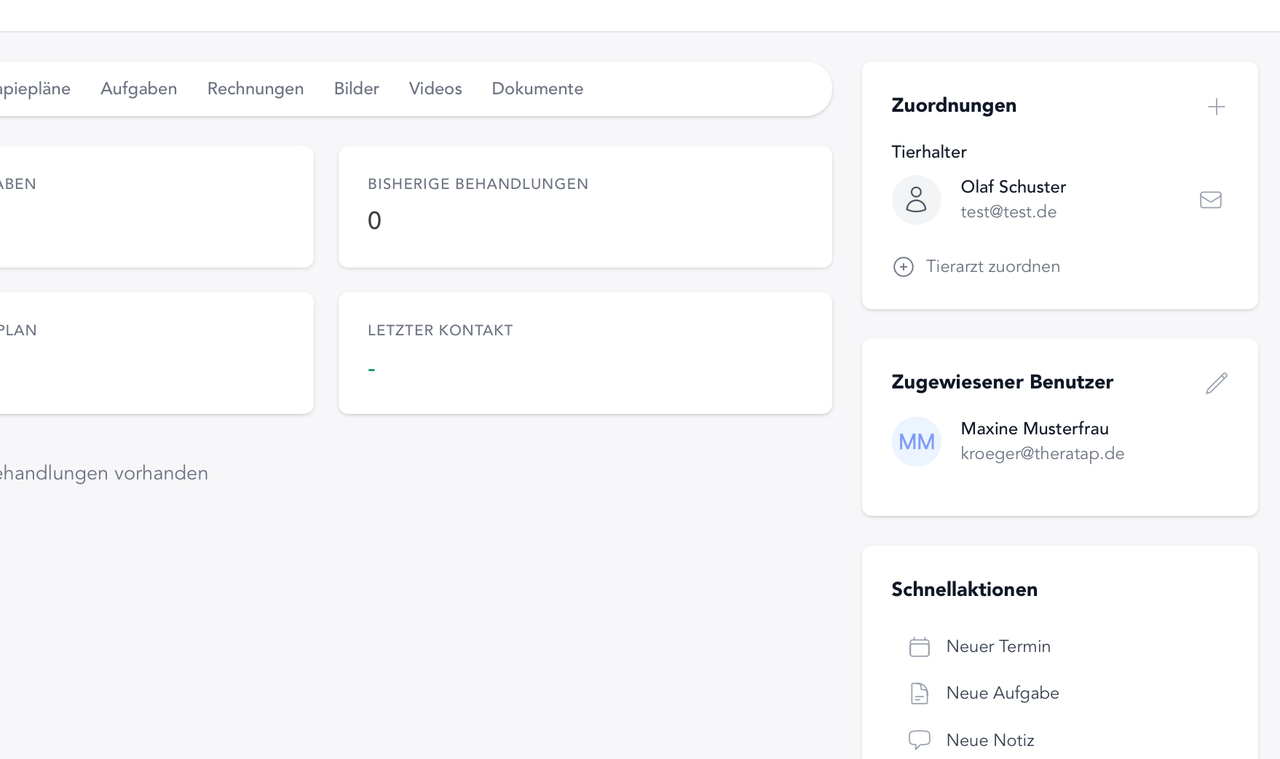The image size is (1280, 759).
Task: Click the email test@test.de
Action: 1009,212
